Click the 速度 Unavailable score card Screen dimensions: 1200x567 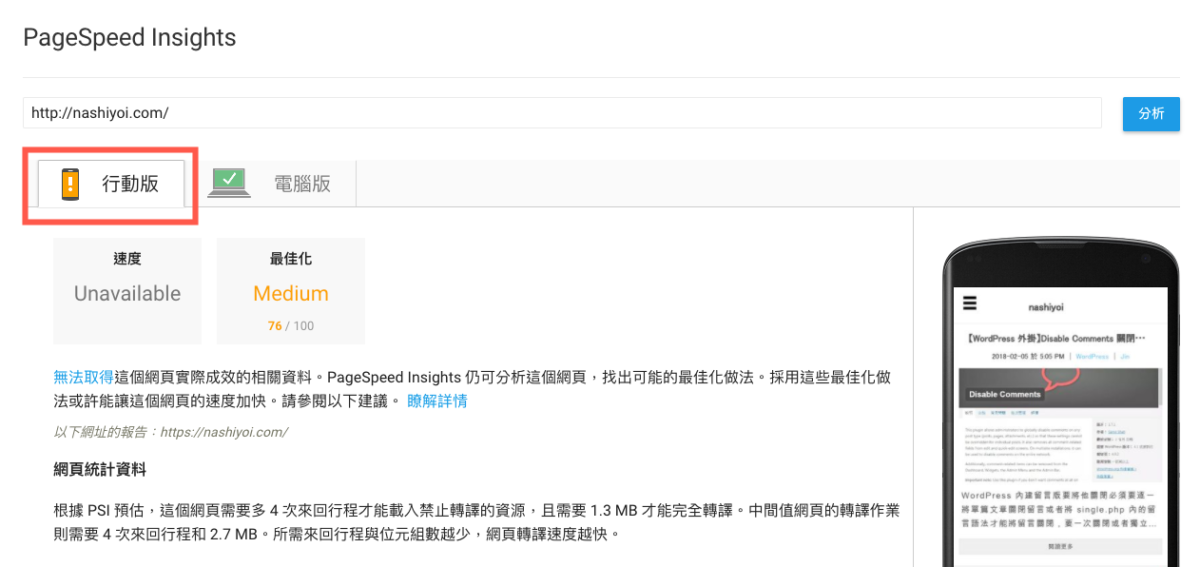click(x=127, y=291)
